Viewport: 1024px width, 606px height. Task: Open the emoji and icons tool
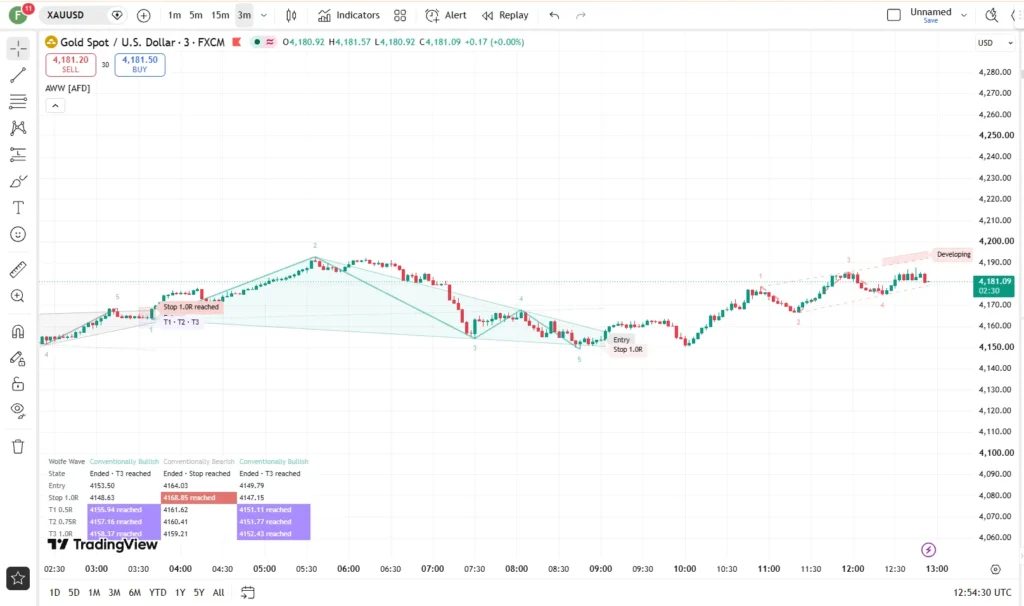point(18,234)
